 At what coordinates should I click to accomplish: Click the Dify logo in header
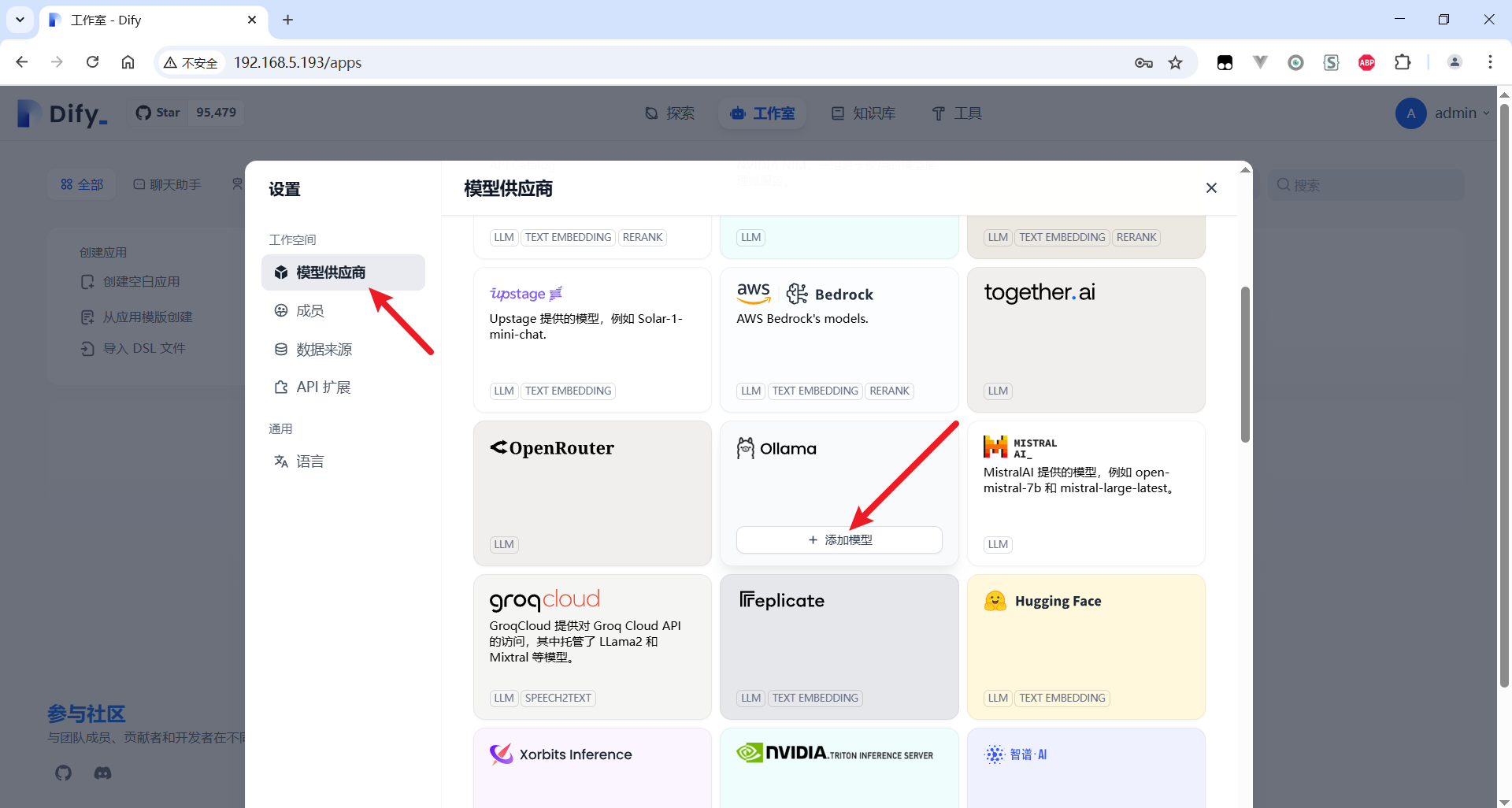click(x=62, y=113)
